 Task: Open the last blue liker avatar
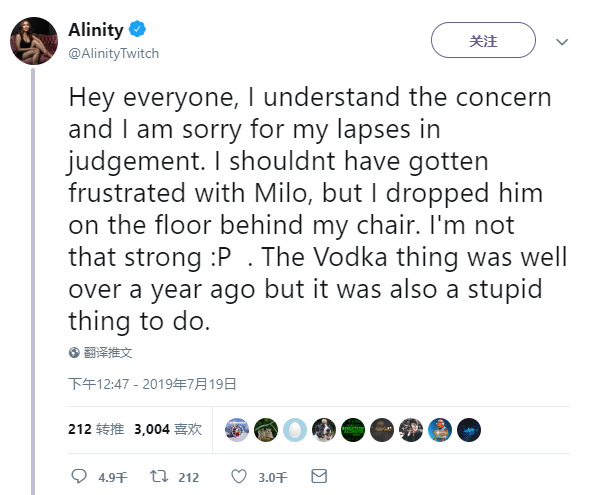(x=468, y=429)
